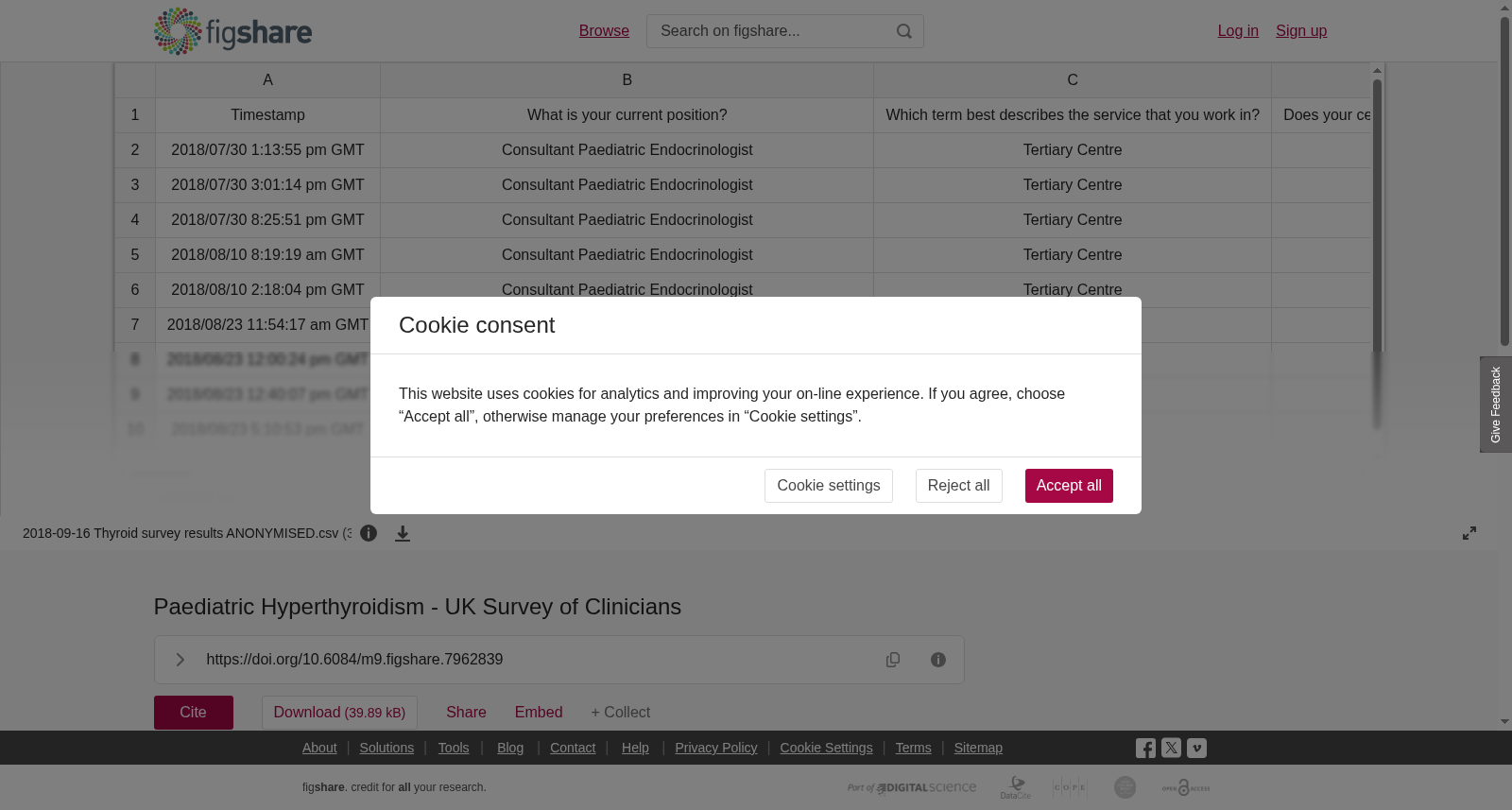Click cell 2018/07/30 1:13:55 pm GMT
Screen dimensions: 1512x810
[267, 150]
